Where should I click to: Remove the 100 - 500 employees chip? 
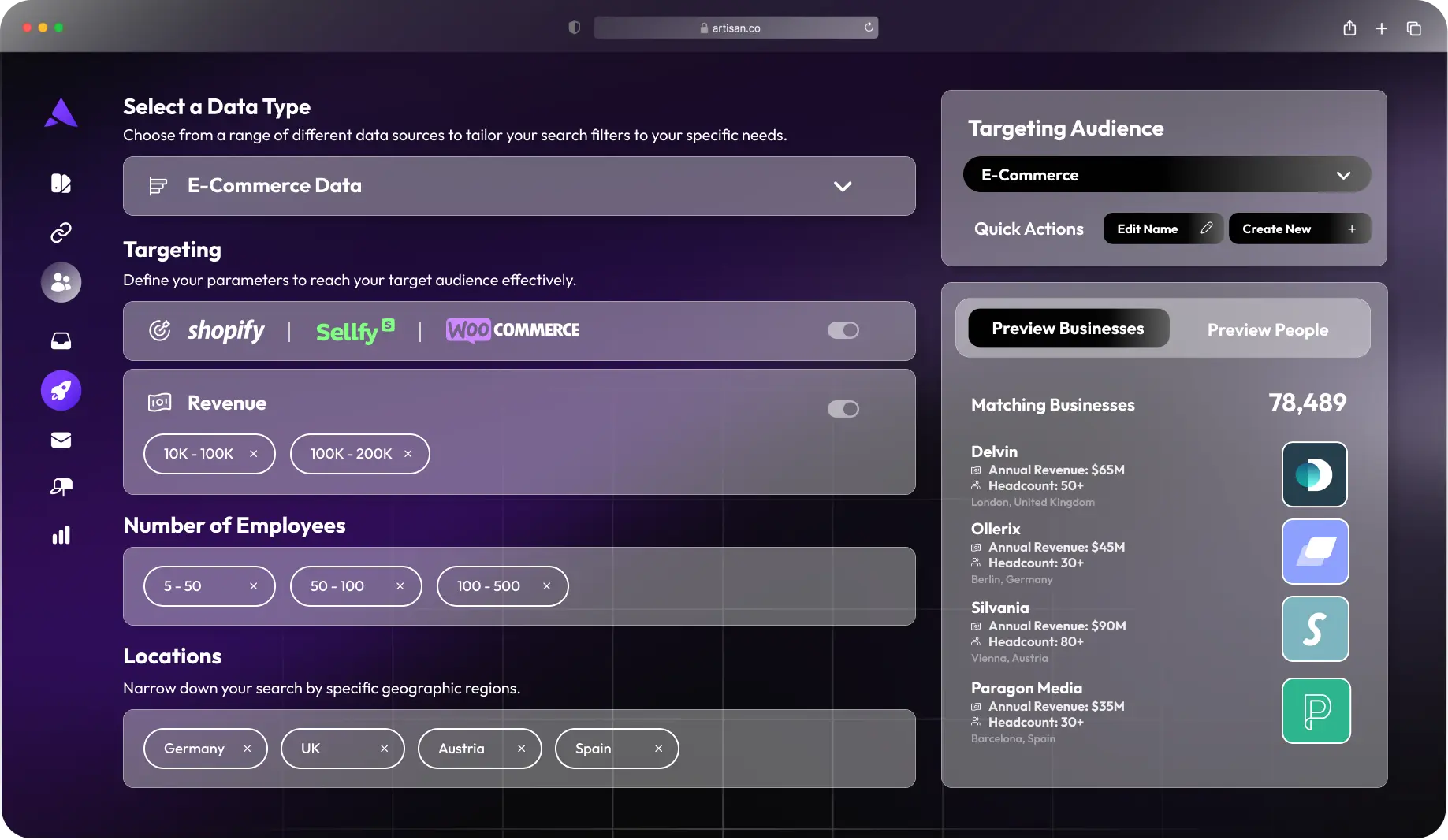click(x=546, y=586)
